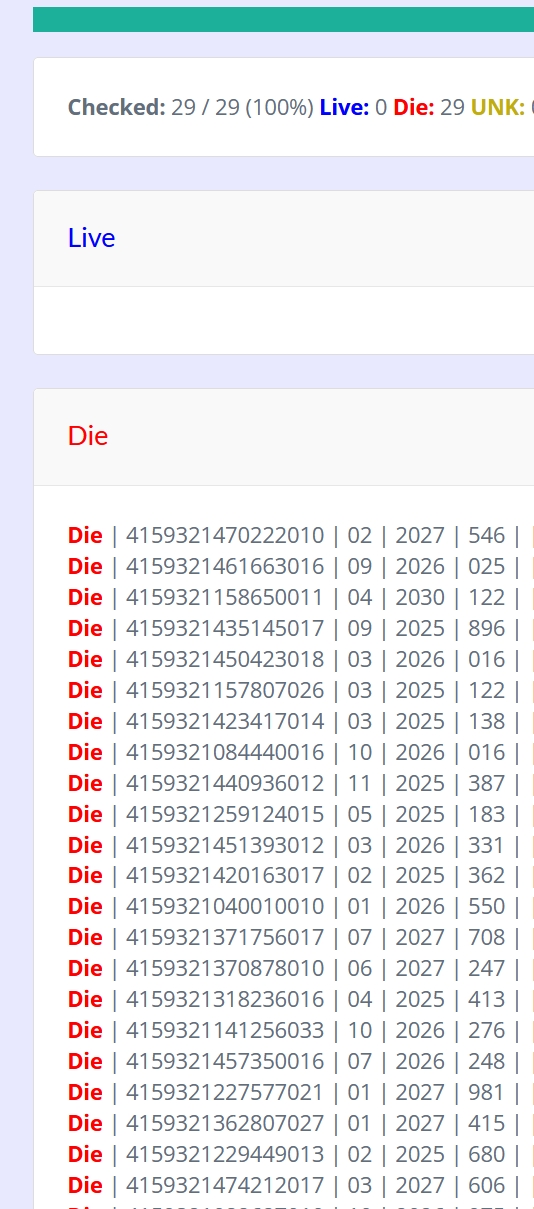Click the empty Live results area
Viewport: 534px width, 1209px height.
284,320
